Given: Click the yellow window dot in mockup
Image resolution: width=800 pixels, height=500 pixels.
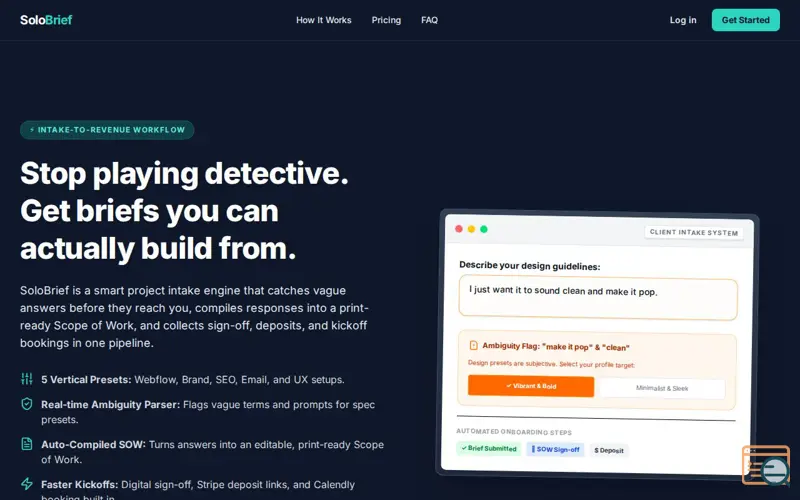Looking at the screenshot, I should click(471, 229).
